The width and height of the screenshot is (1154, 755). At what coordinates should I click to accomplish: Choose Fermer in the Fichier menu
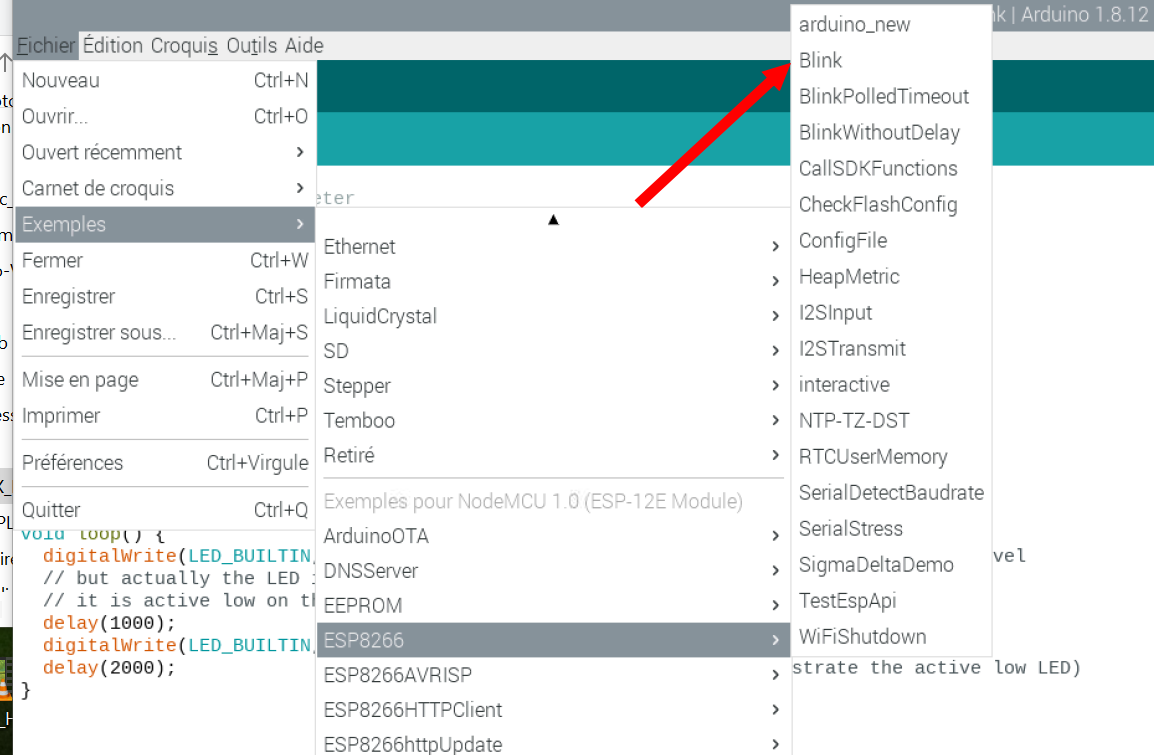tap(165, 260)
